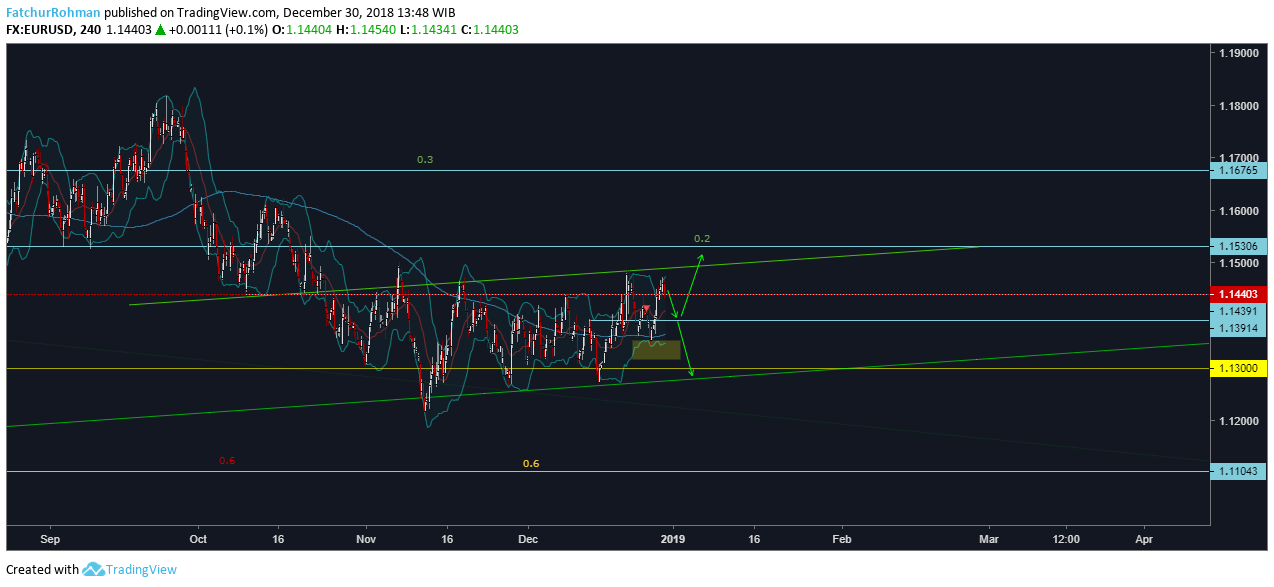Click the yellow 1.13000 price label
1274x587 pixels.
pyautogui.click(x=1239, y=369)
